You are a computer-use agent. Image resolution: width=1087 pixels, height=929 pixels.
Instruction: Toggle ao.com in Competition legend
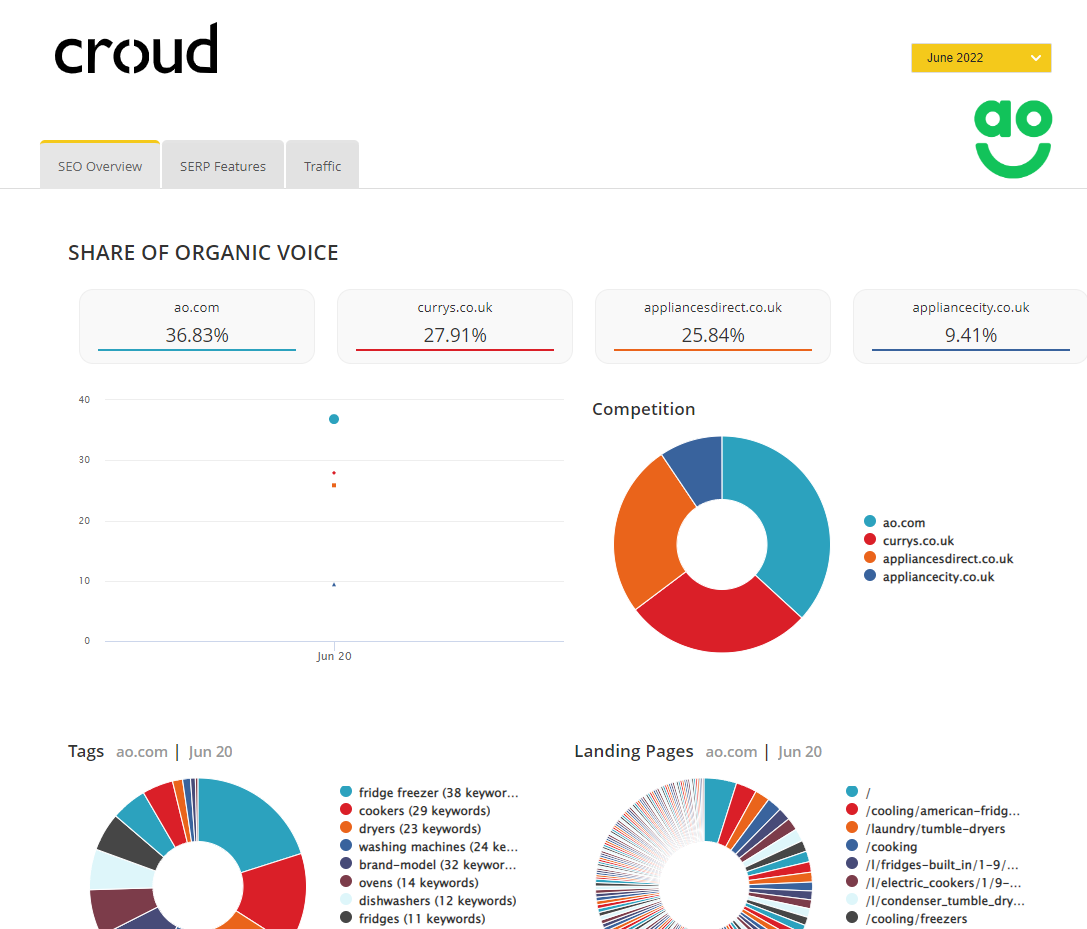click(903, 523)
